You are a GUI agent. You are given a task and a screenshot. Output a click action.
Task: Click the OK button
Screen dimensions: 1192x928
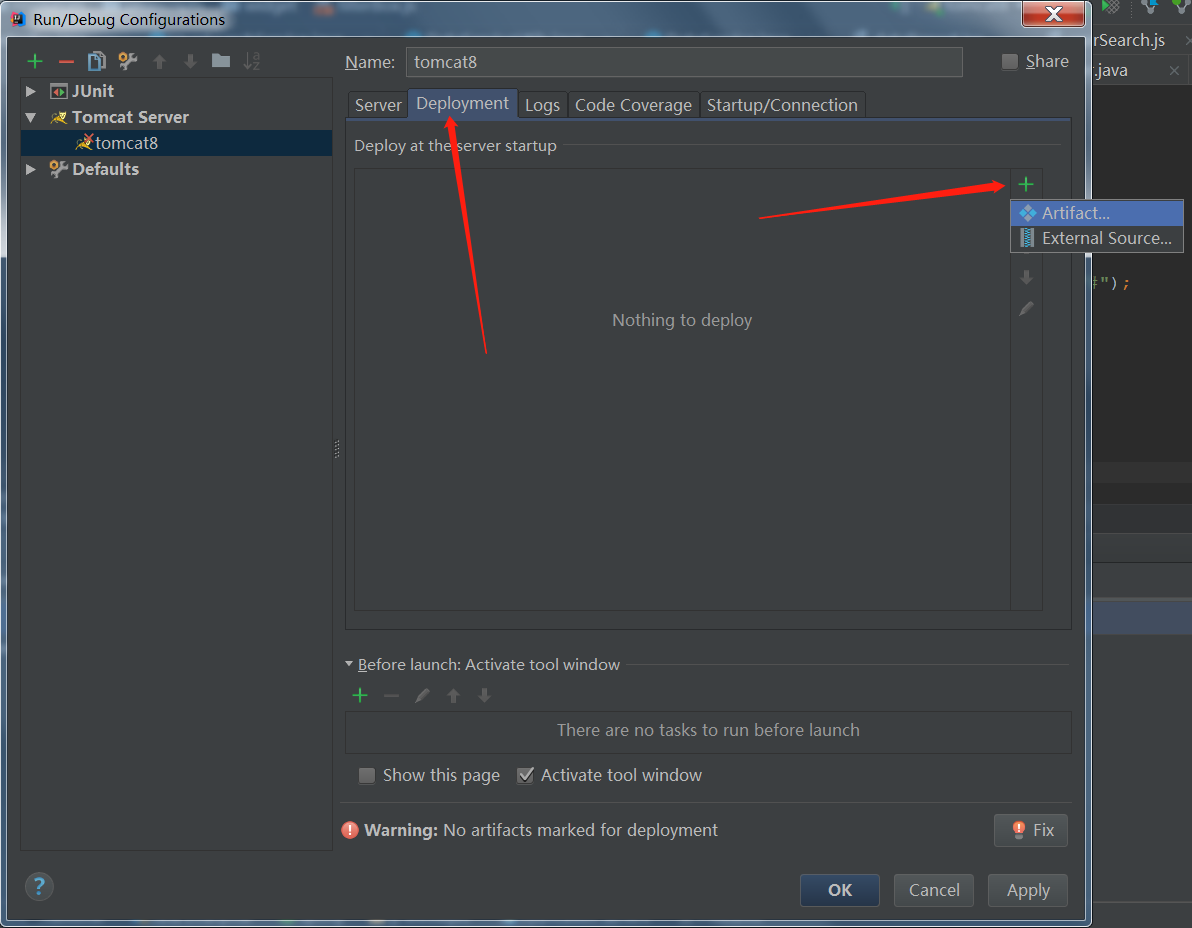click(839, 890)
